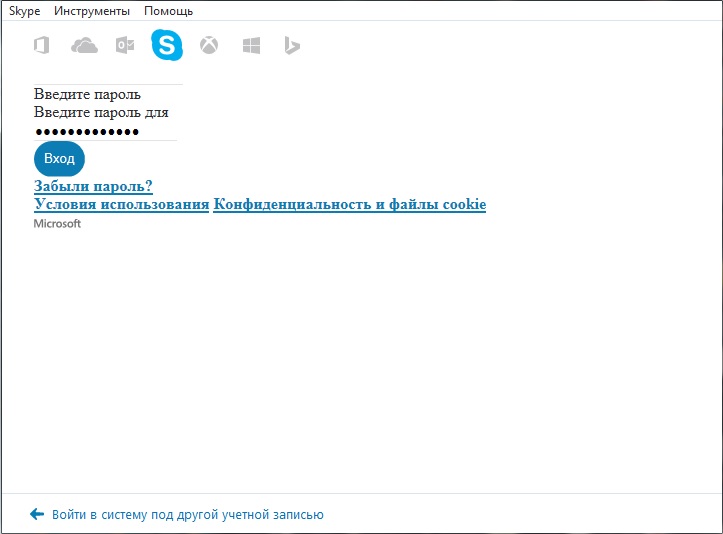723x534 pixels.
Task: Open Условия использования link
Action: [121, 204]
